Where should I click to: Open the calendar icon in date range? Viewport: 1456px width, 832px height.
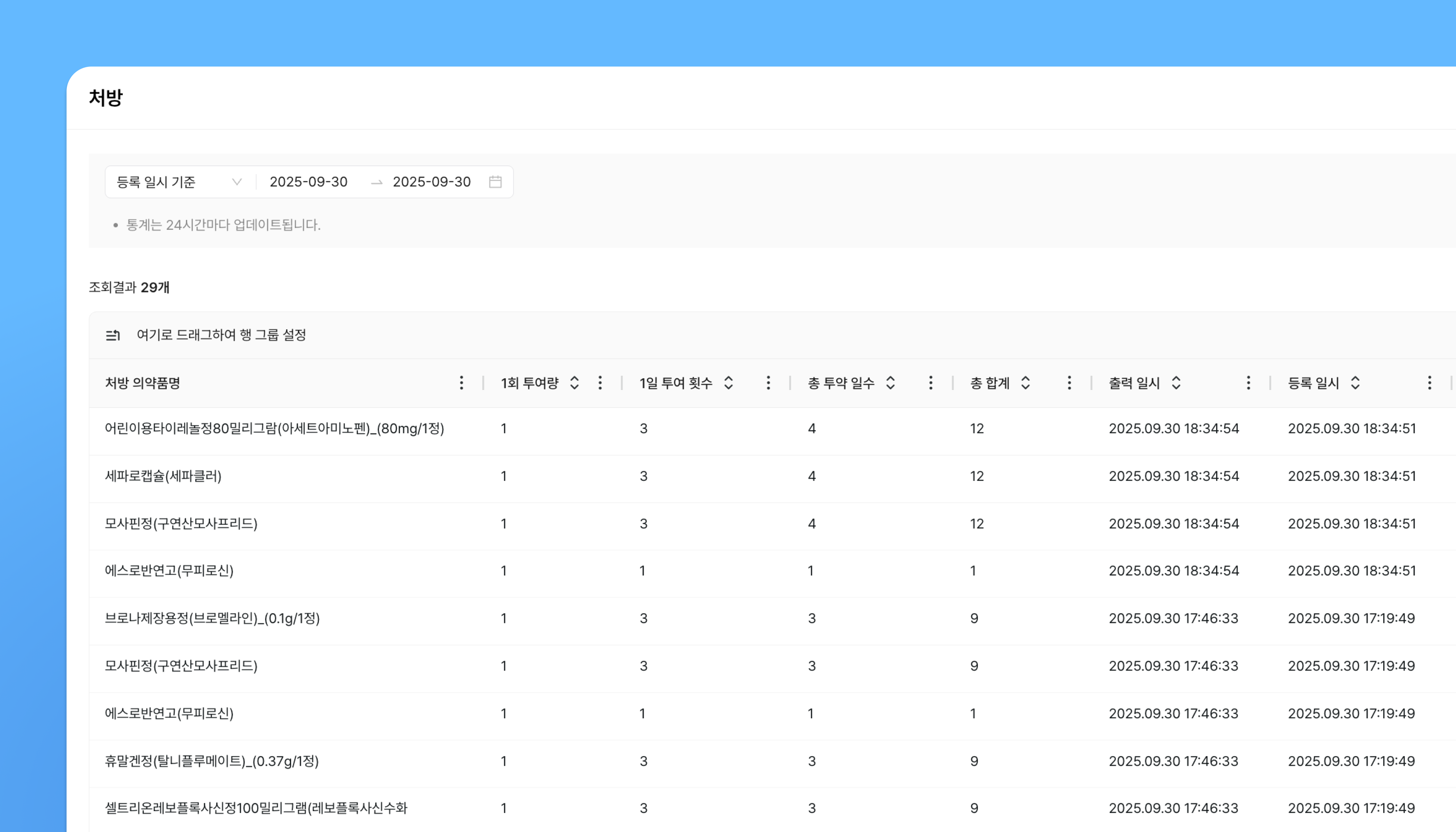coord(495,182)
